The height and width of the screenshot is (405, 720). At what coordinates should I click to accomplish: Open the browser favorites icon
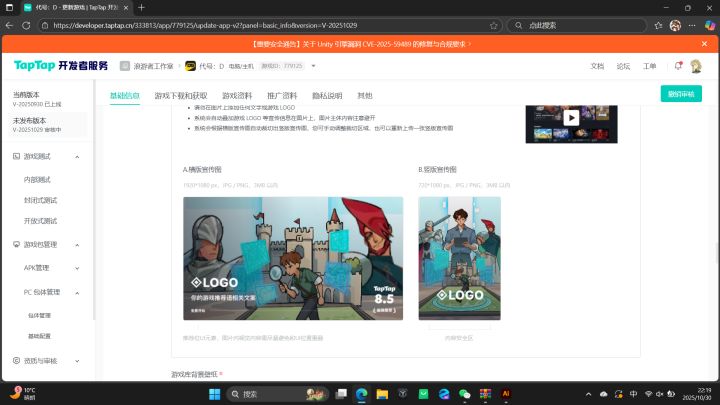(x=658, y=25)
